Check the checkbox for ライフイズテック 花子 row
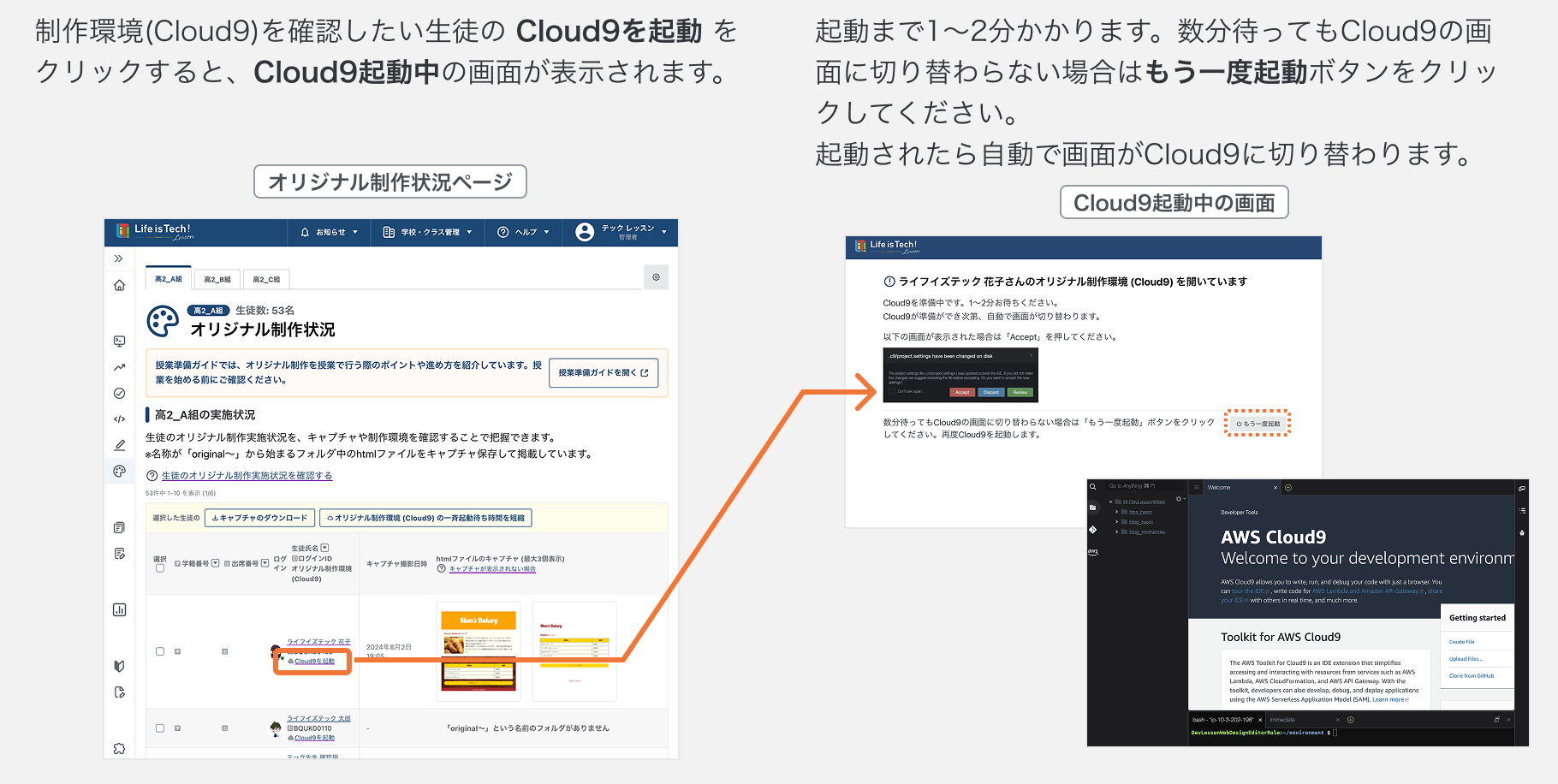Screen dimensions: 1558x784 tap(160, 651)
